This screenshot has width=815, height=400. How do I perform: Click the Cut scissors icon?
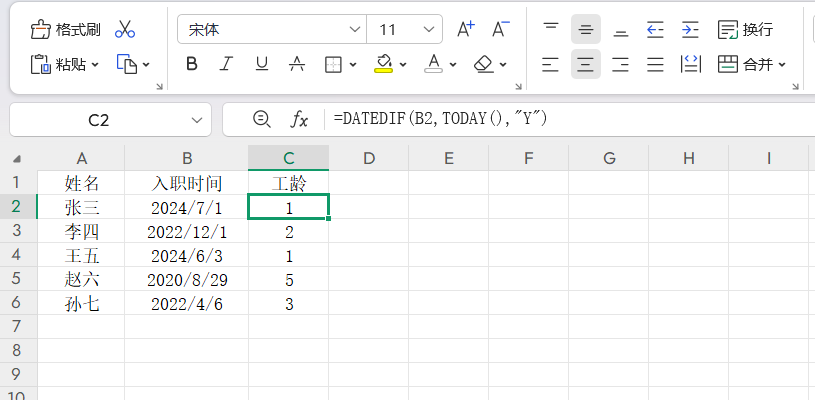click(x=125, y=29)
